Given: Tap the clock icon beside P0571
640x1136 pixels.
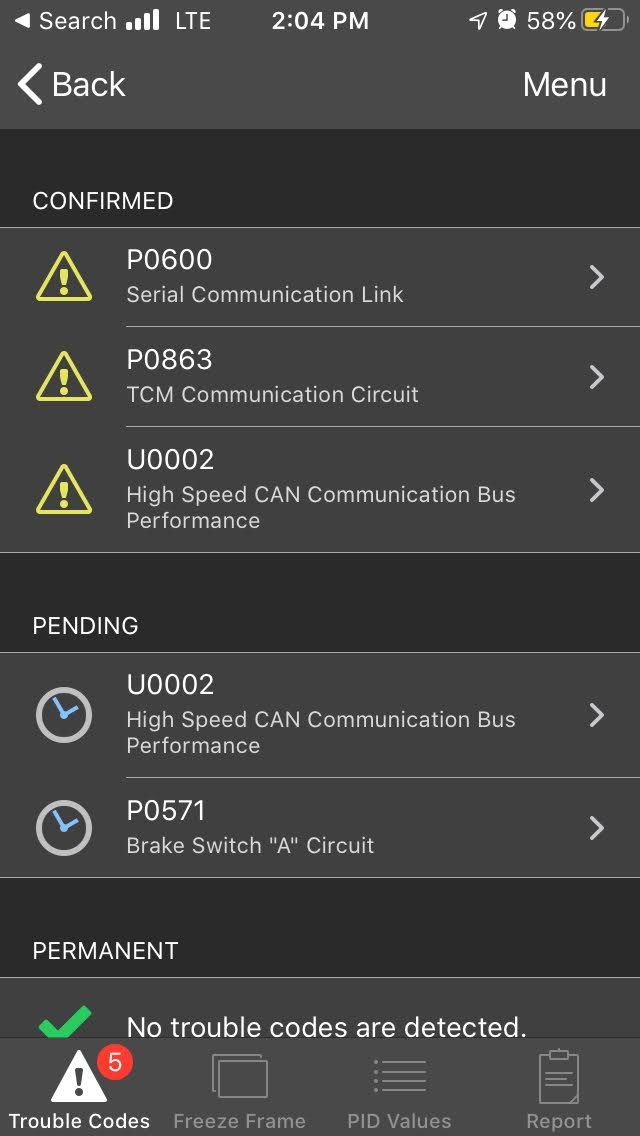Looking at the screenshot, I should [64, 828].
